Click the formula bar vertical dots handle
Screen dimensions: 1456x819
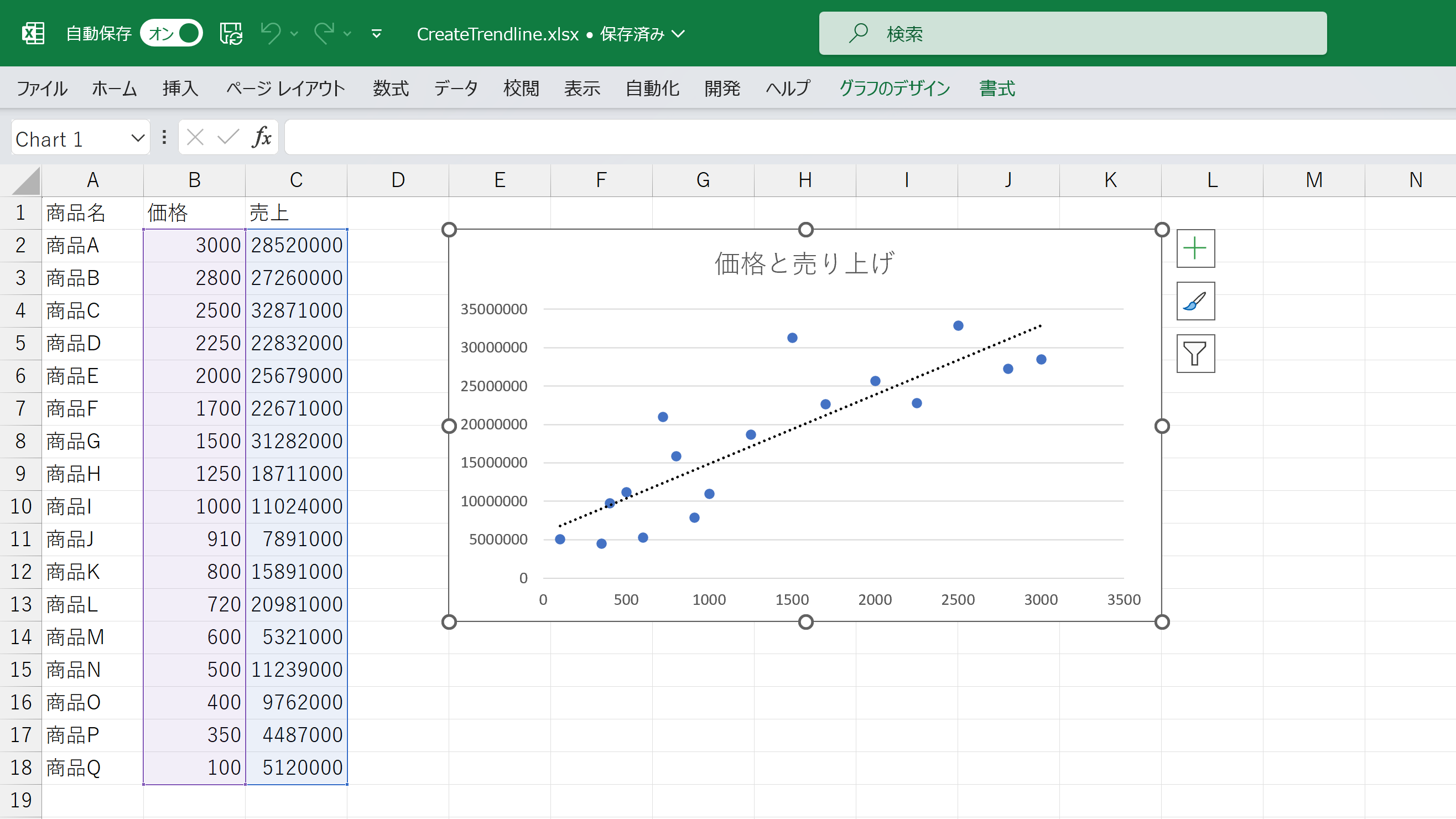click(164, 137)
